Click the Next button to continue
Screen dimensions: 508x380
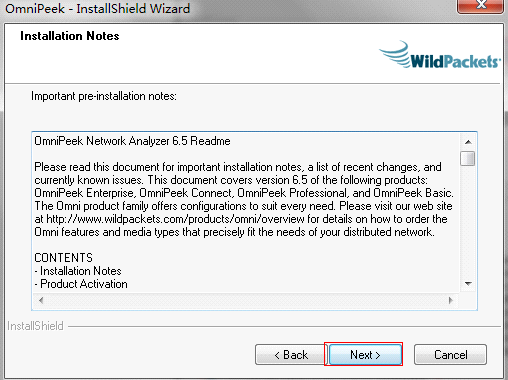[x=365, y=355]
